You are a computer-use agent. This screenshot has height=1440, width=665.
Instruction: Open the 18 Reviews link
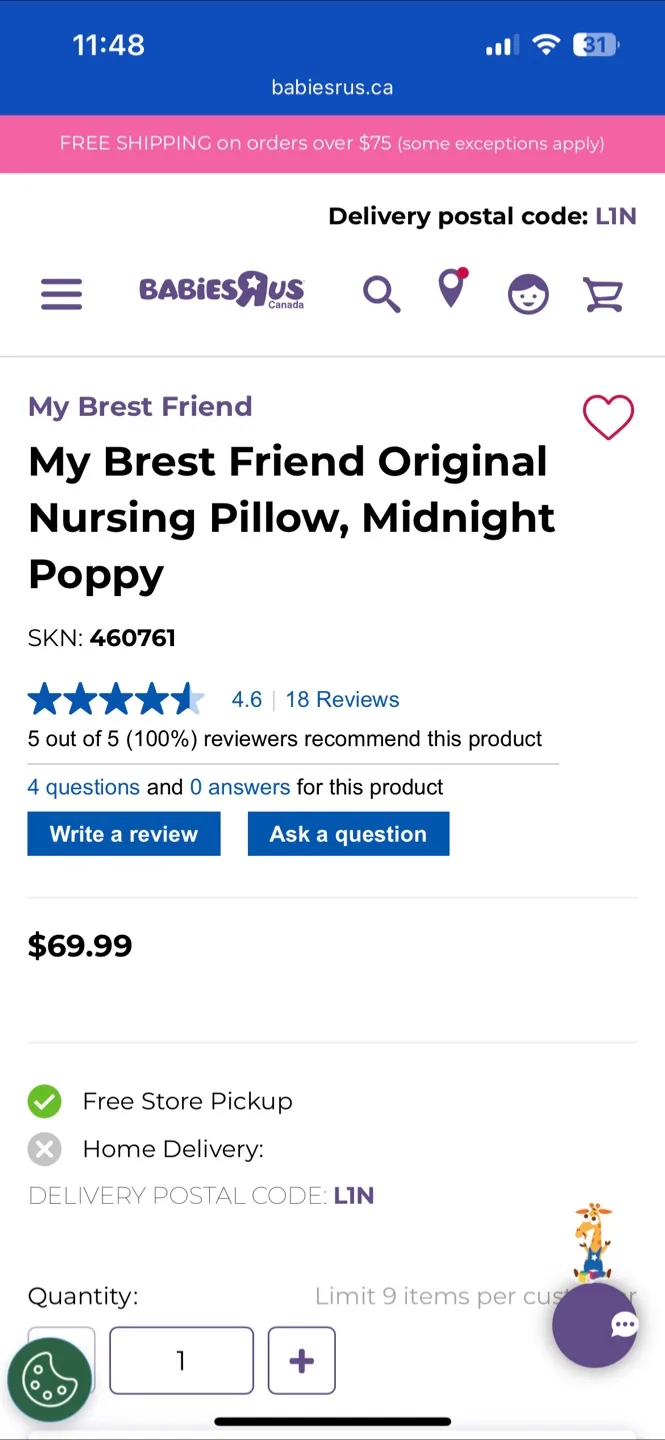point(342,699)
